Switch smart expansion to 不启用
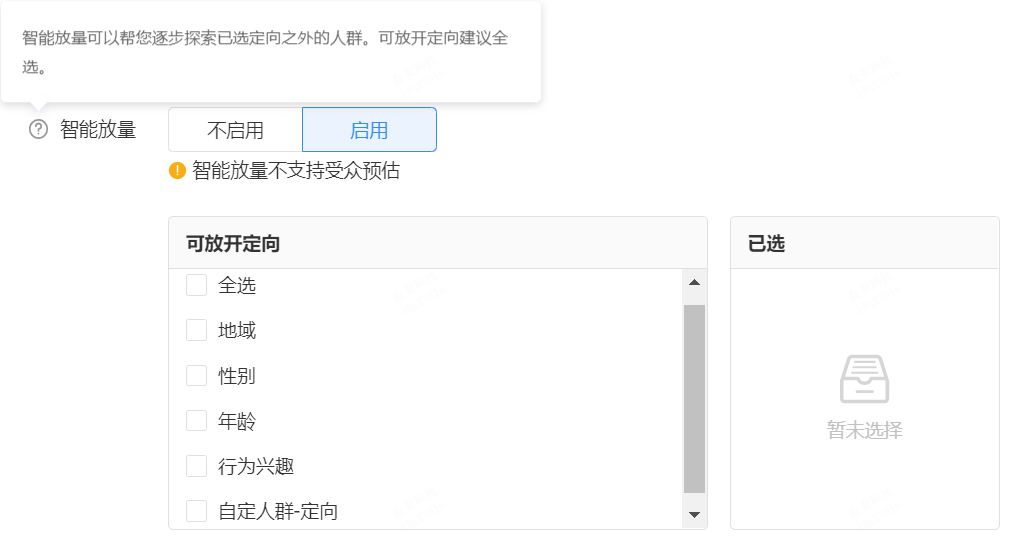 point(236,130)
